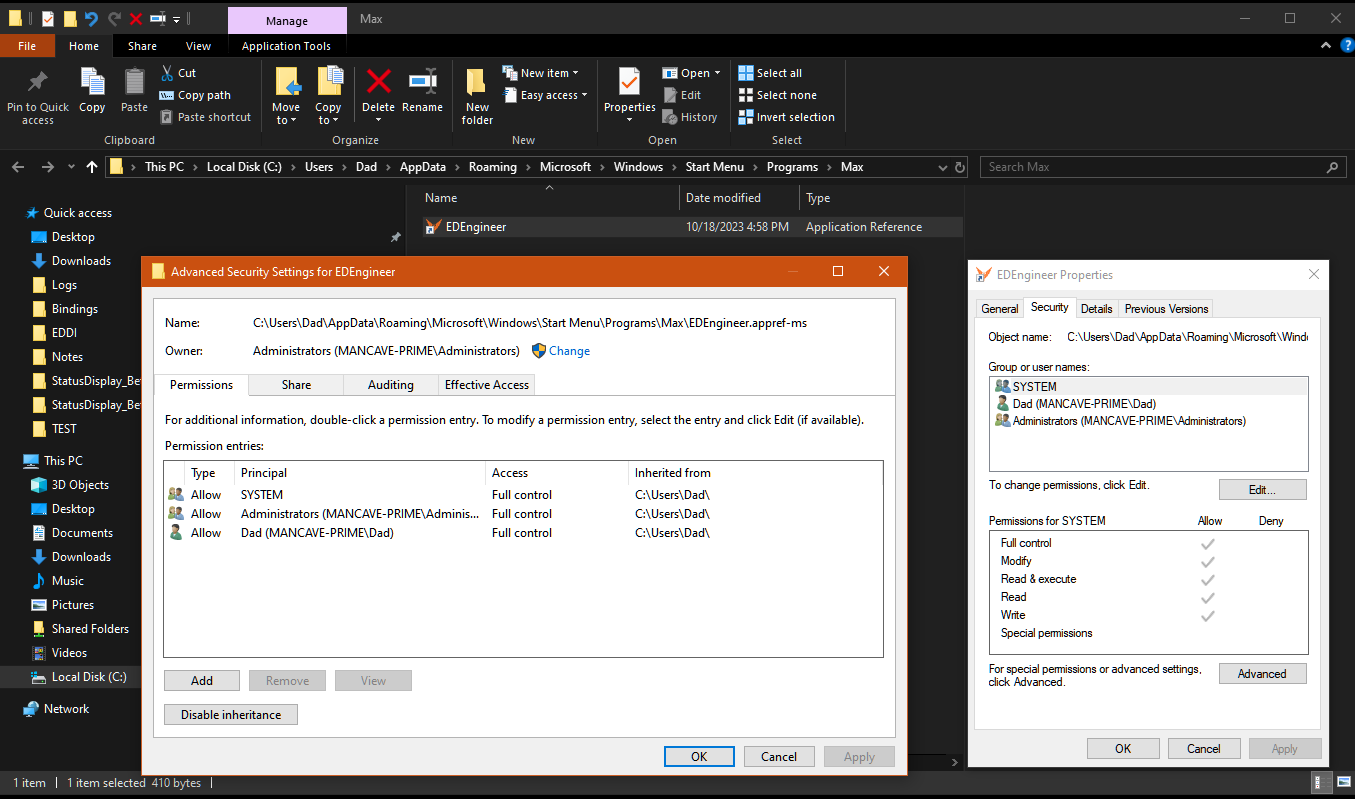Image resolution: width=1355 pixels, height=799 pixels.
Task: Click Select all in the ribbon
Action: 770,73
